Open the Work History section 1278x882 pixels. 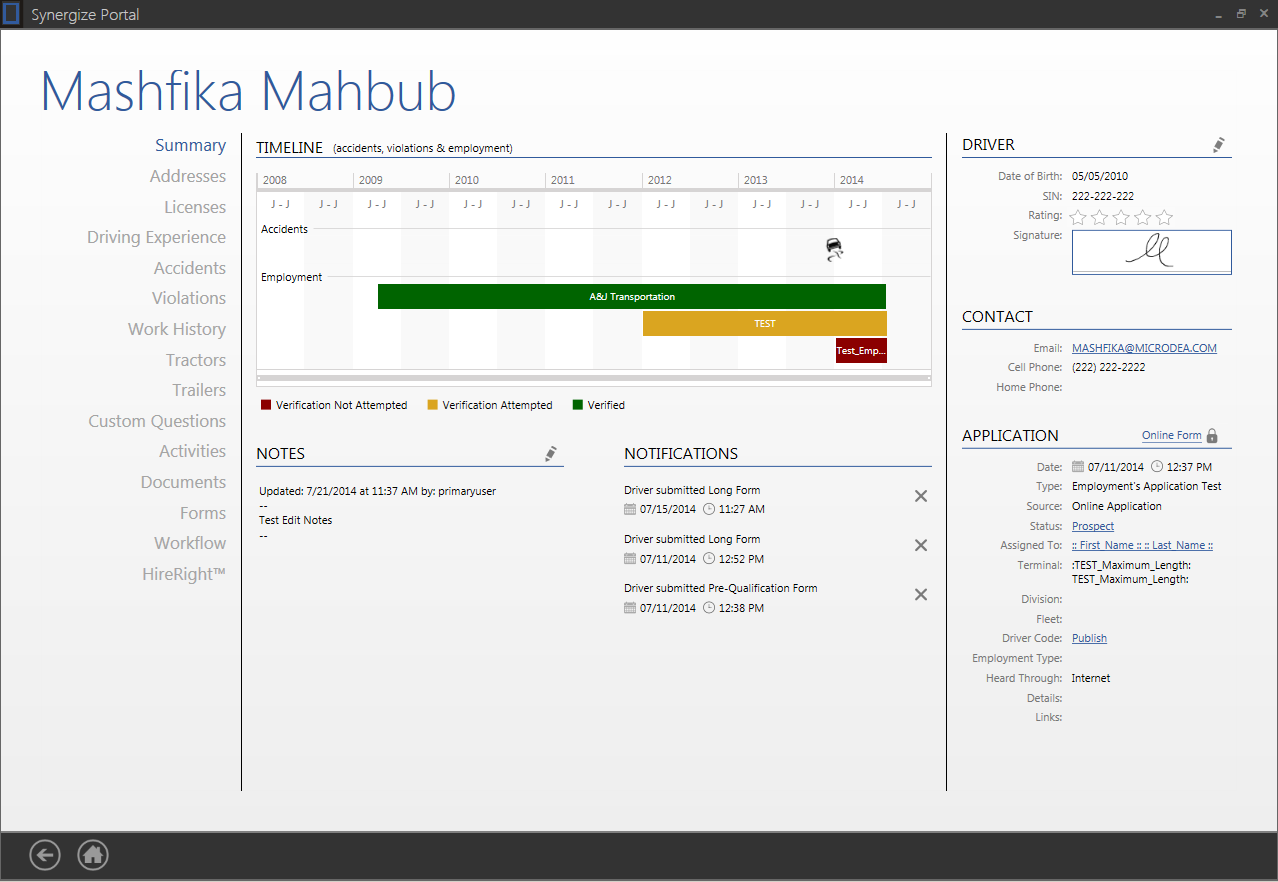point(176,329)
